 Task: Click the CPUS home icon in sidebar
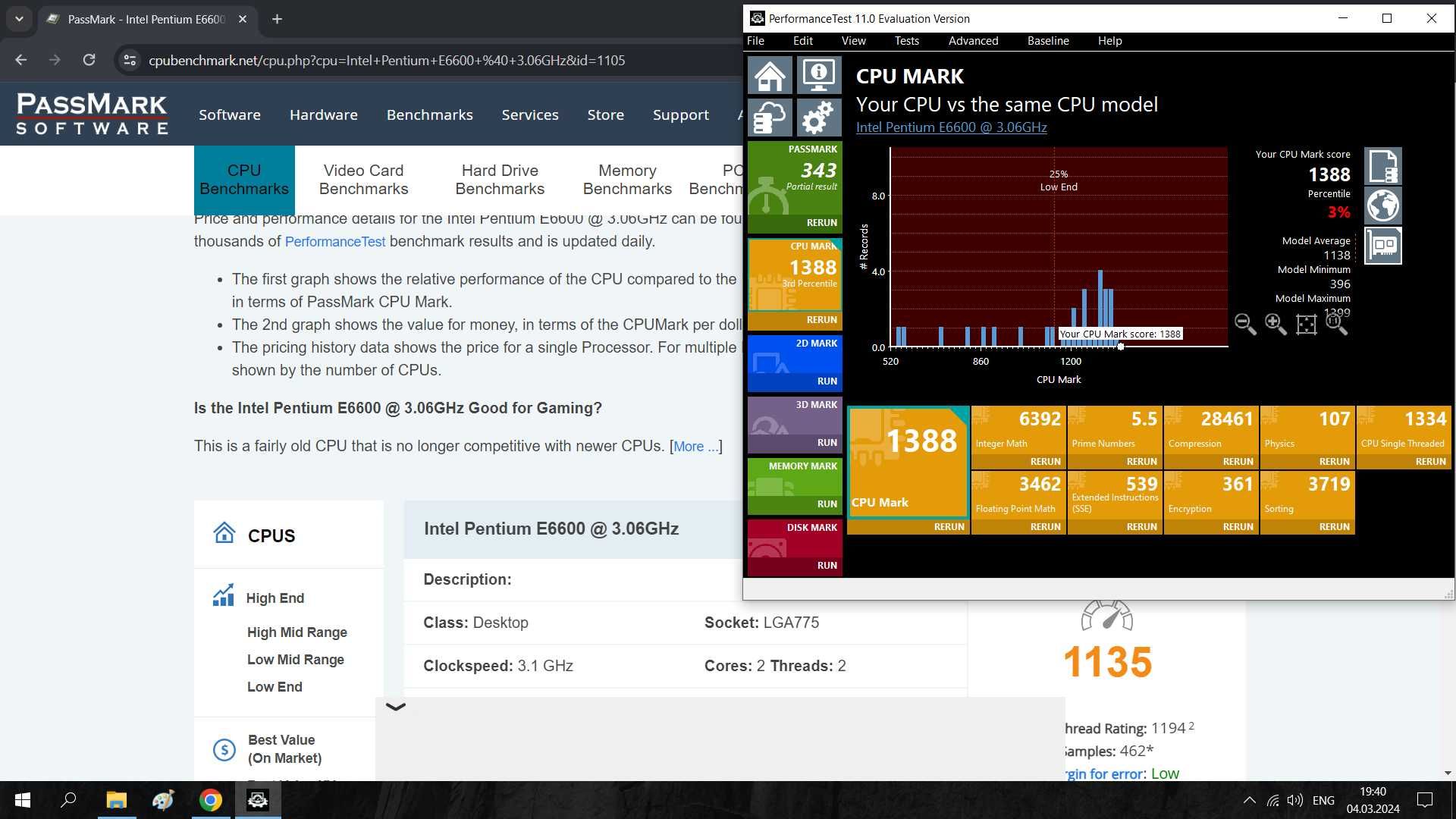[x=224, y=533]
